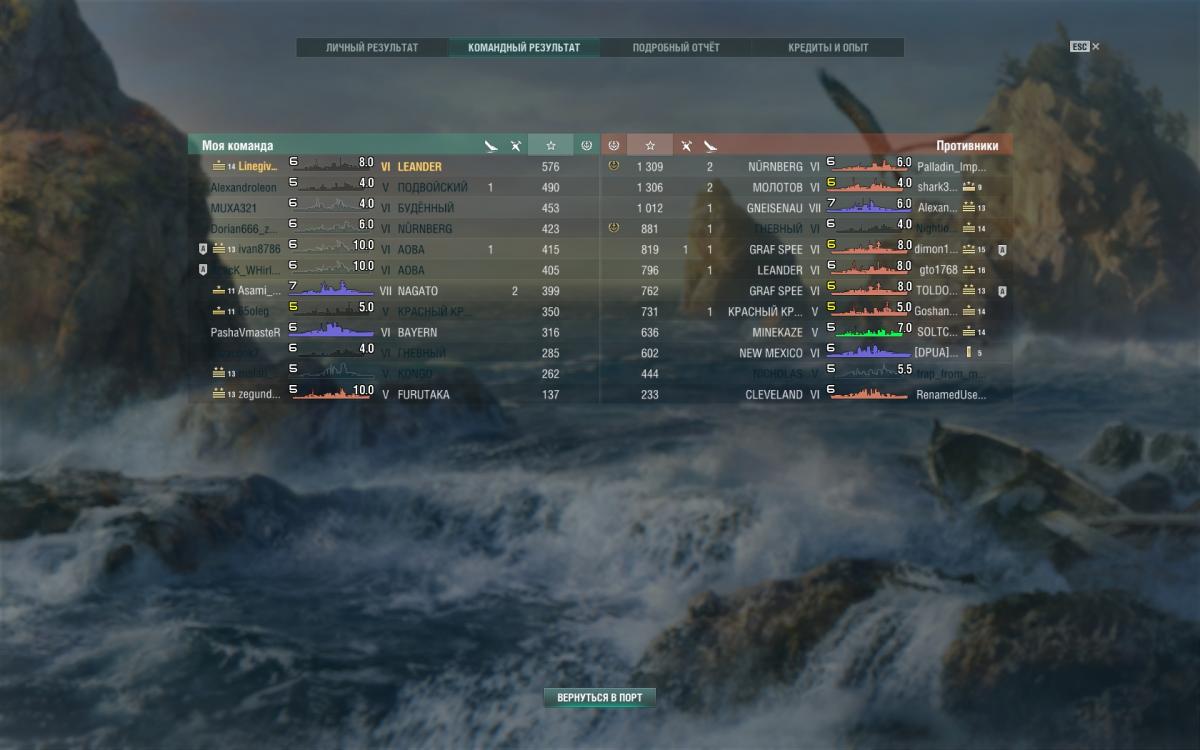Sort my team by star experience column
Viewport: 1200px width, 750px height.
click(x=551, y=146)
